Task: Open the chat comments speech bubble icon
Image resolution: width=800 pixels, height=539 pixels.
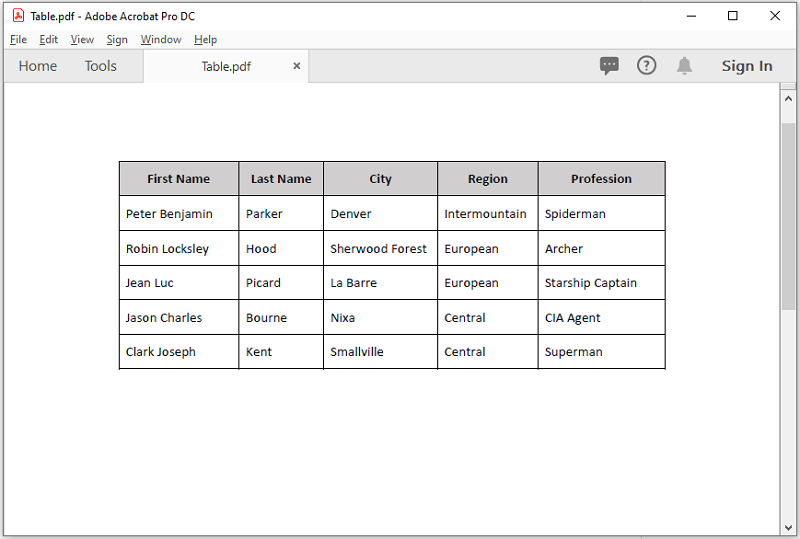Action: coord(609,65)
